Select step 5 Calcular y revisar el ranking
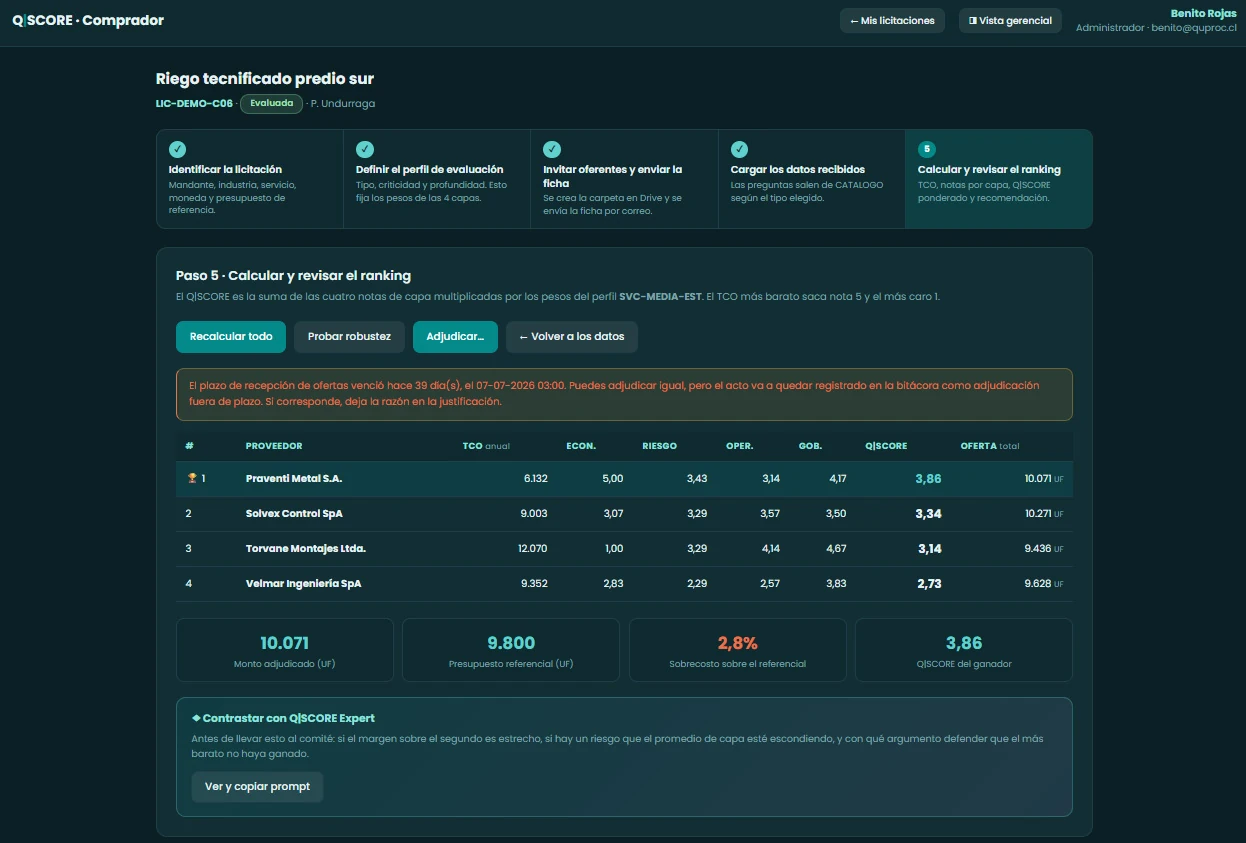 [998, 179]
